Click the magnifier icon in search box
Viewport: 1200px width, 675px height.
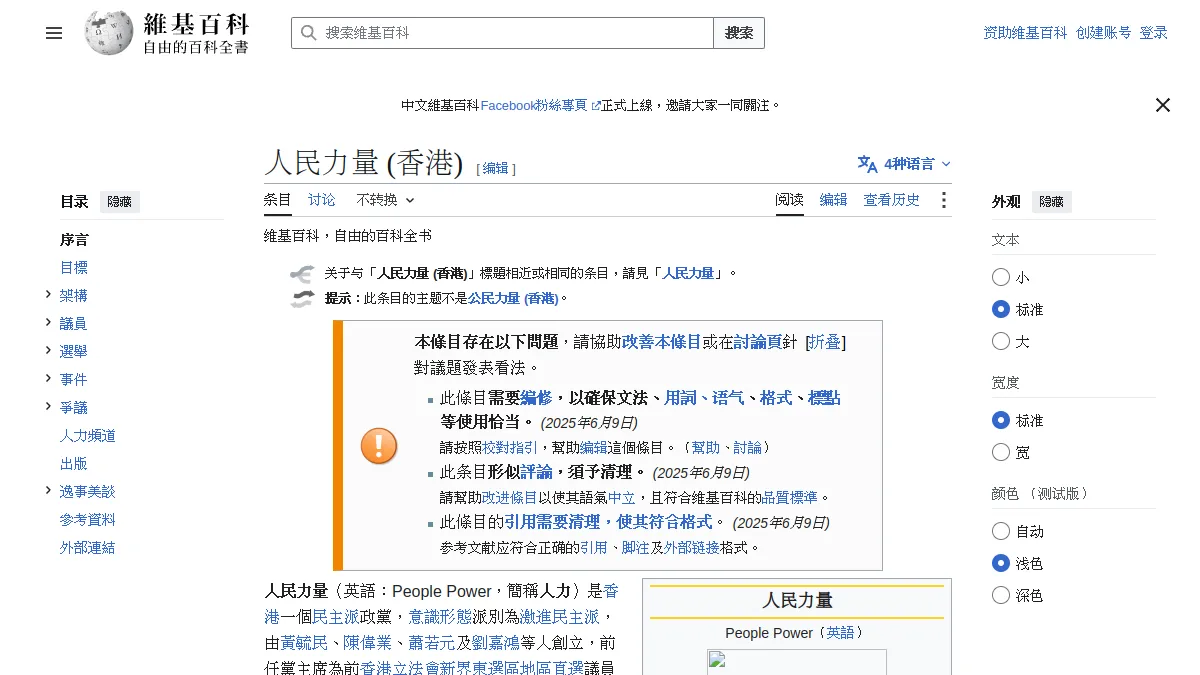[x=308, y=33]
